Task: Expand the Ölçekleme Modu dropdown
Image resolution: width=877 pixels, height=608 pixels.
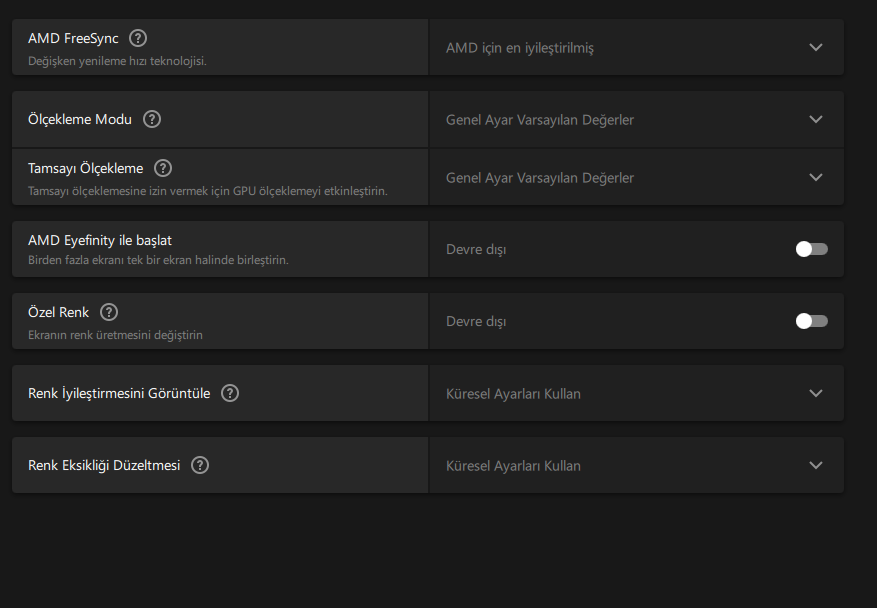Action: tap(636, 120)
